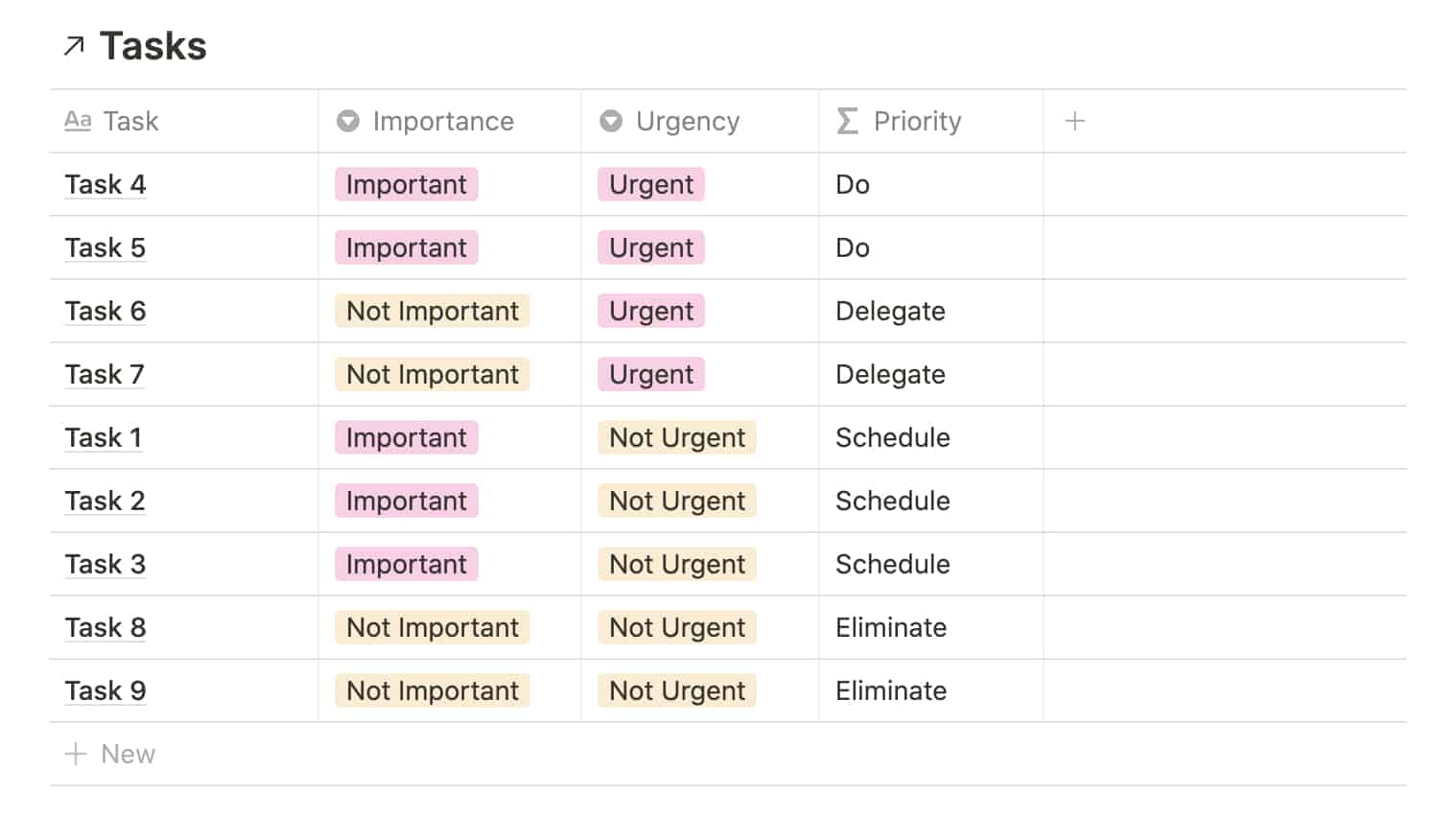Click the Schedule priority cell of Task 2
Image resolution: width=1456 pixels, height=818 pixels.
pos(893,501)
